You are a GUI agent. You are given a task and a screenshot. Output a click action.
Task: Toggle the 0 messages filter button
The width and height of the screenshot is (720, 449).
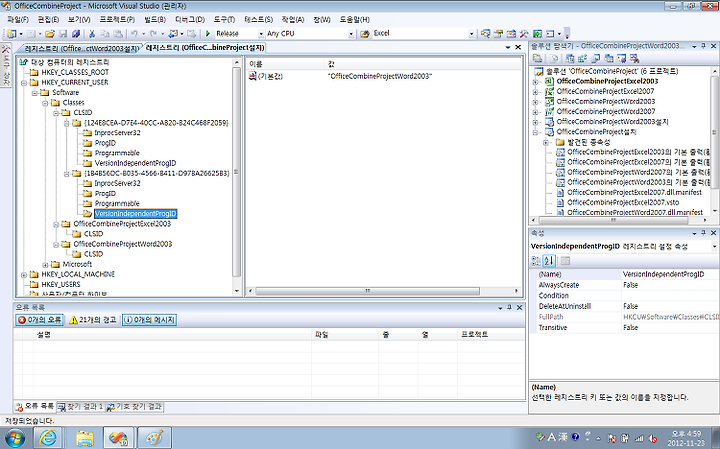click(149, 320)
